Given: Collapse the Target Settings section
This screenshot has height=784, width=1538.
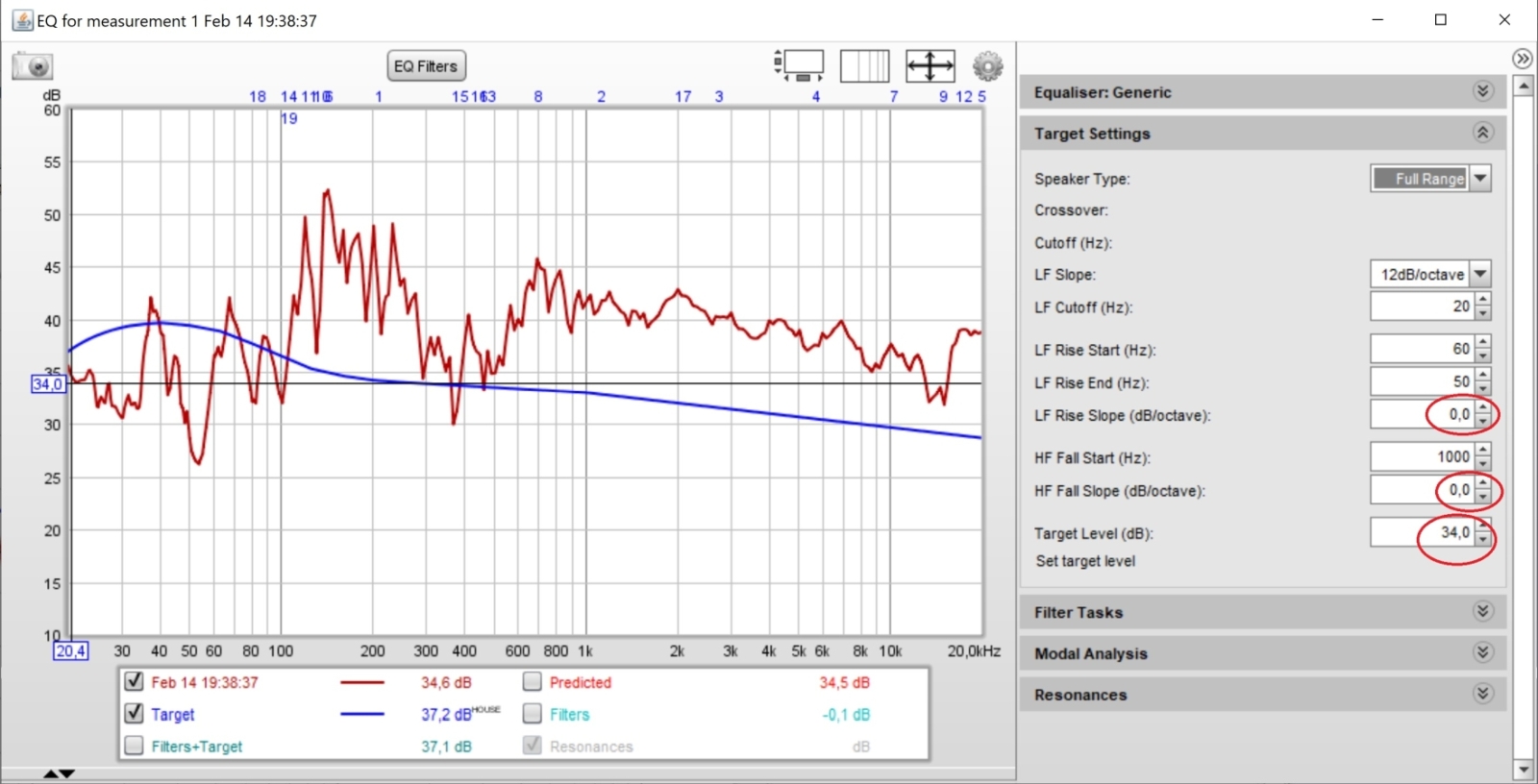Looking at the screenshot, I should click(x=1482, y=133).
